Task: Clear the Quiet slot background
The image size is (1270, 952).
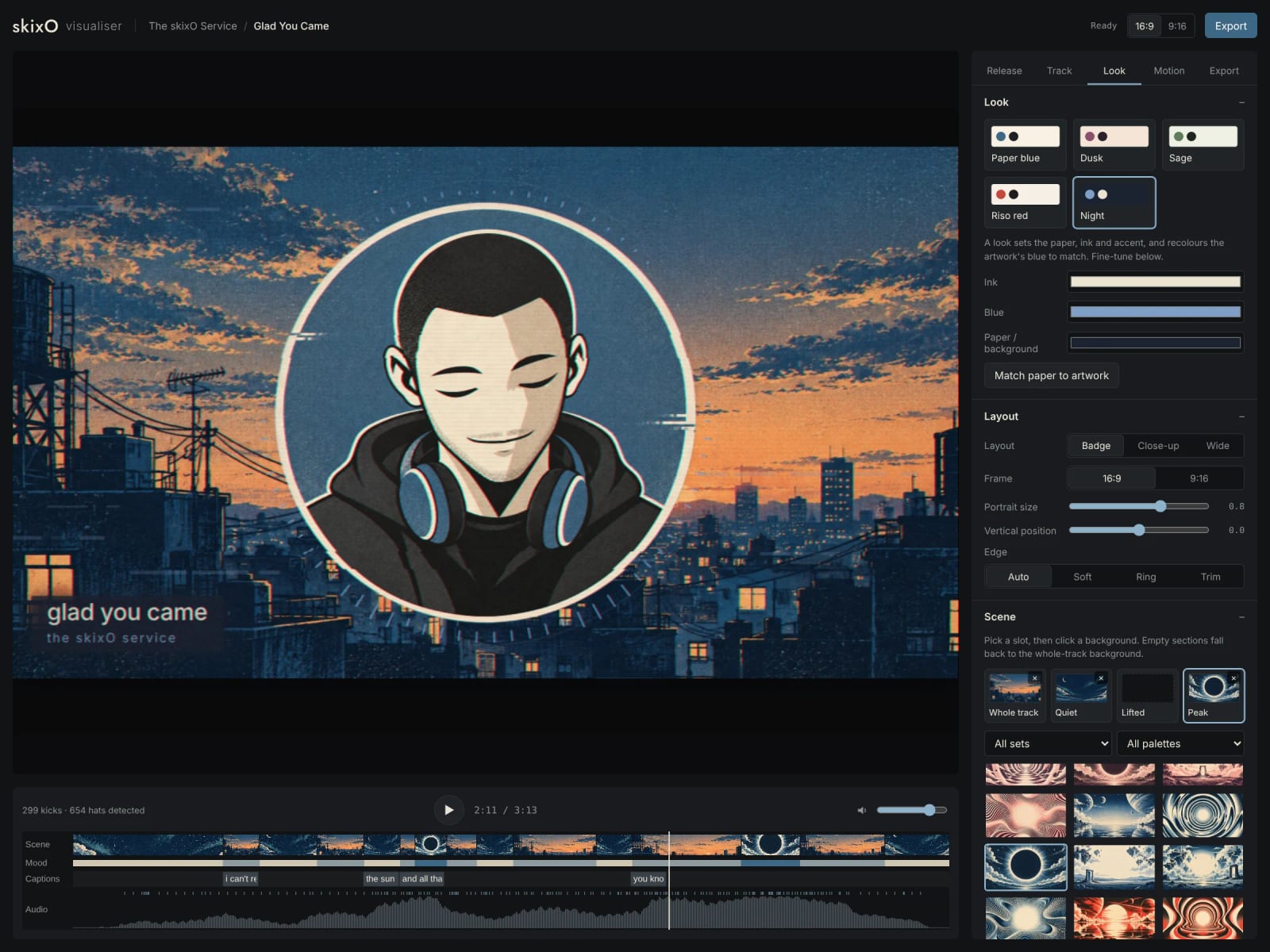Action: pos(1101,678)
